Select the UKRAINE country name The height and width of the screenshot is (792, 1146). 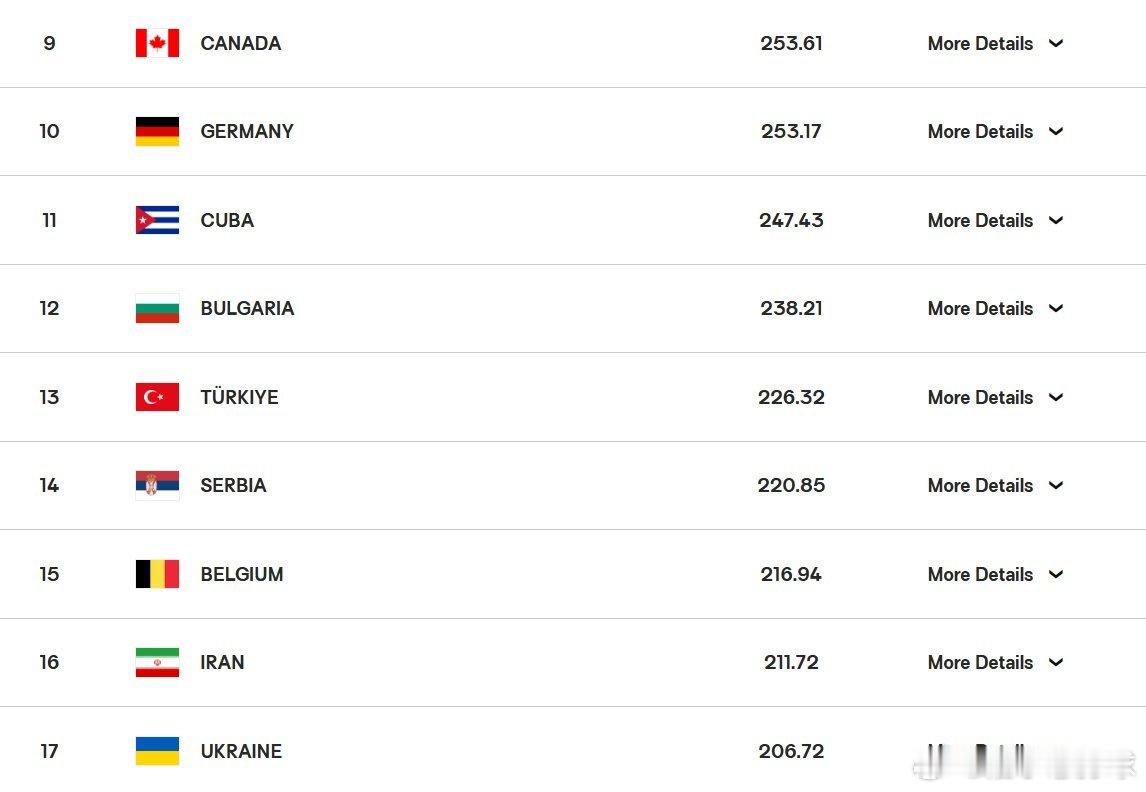point(241,751)
